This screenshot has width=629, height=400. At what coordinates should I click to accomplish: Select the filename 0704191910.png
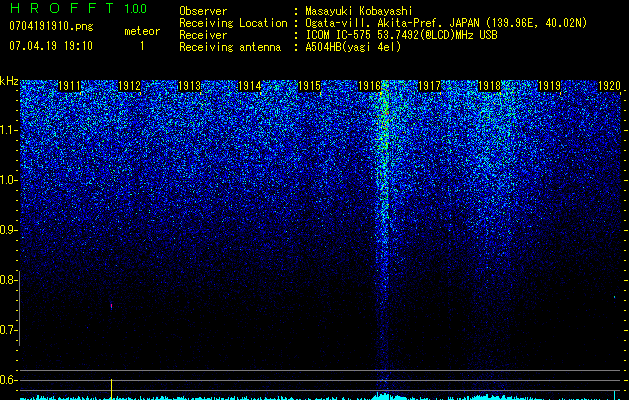51,27
